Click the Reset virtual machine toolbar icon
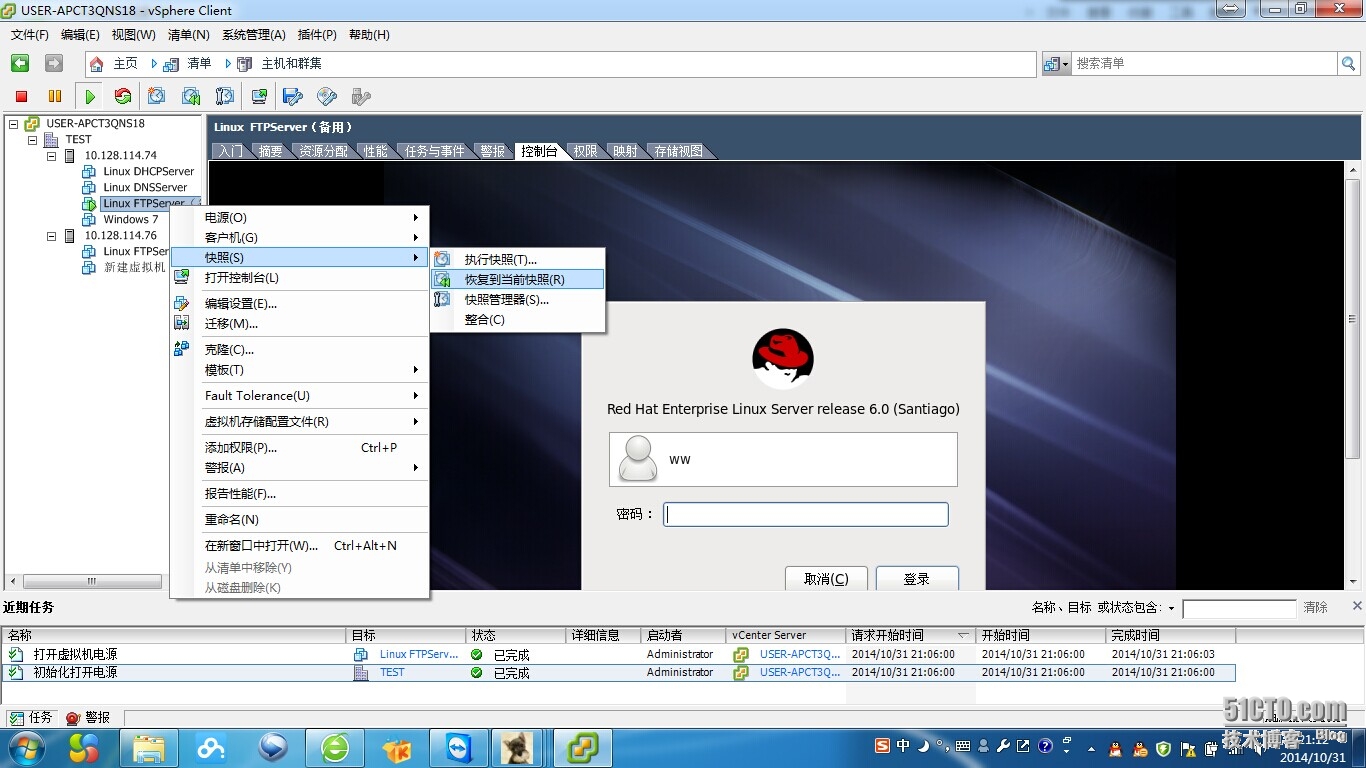This screenshot has width=1366, height=768. (123, 96)
